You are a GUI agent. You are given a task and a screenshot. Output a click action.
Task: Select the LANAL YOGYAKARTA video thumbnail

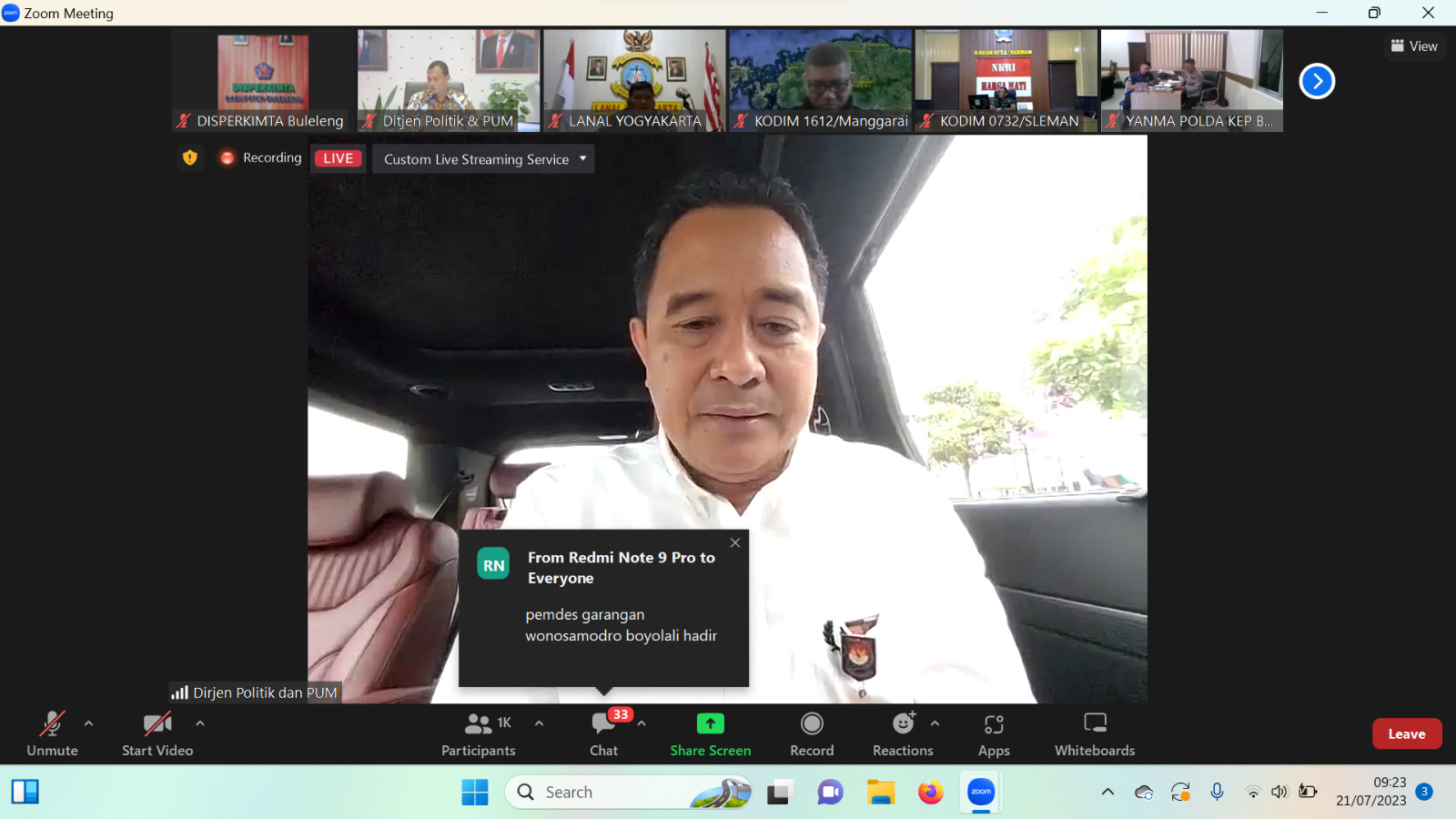click(634, 81)
